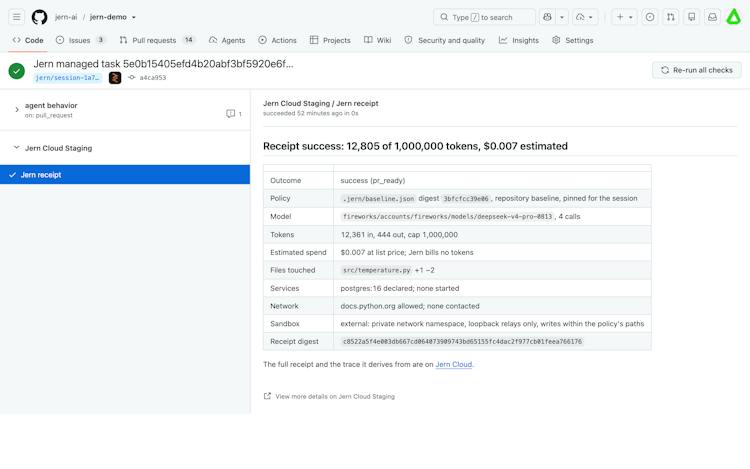Open the hamburger navigation menu
Image resolution: width=750 pixels, height=469 pixels.
(16, 17)
